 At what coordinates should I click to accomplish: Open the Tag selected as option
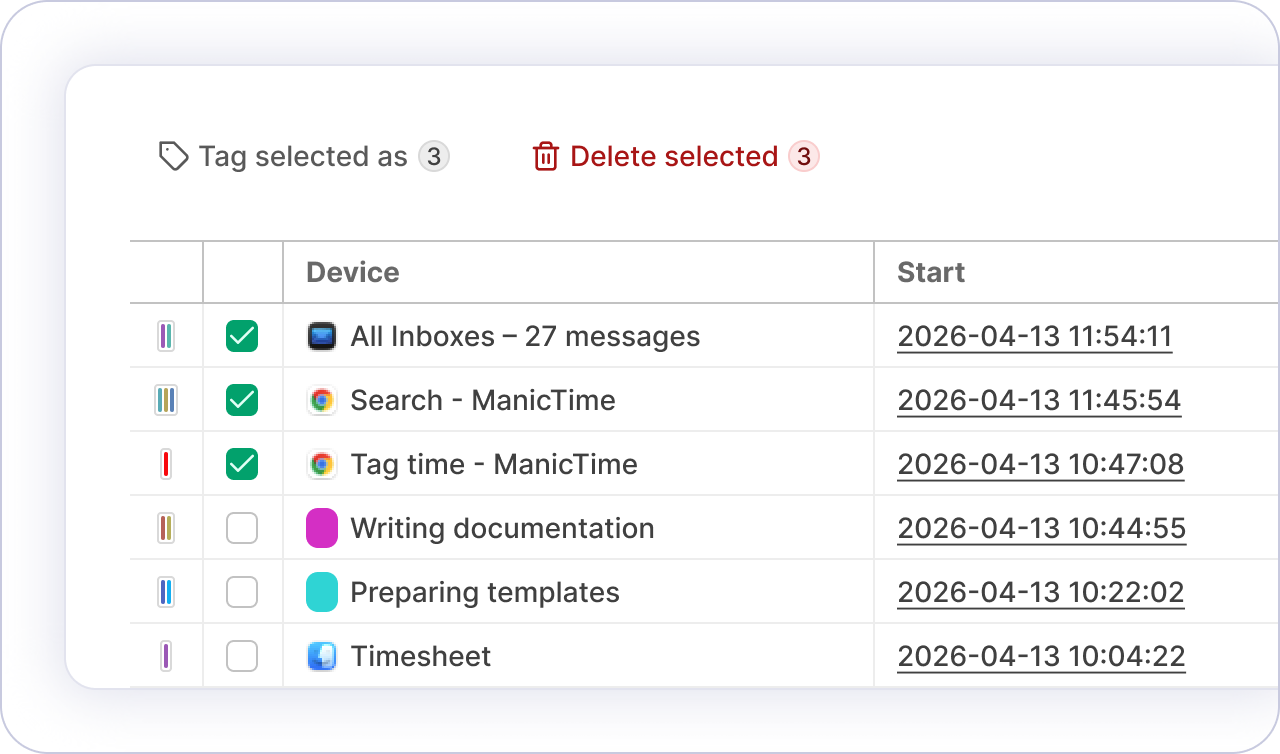[x=303, y=157]
